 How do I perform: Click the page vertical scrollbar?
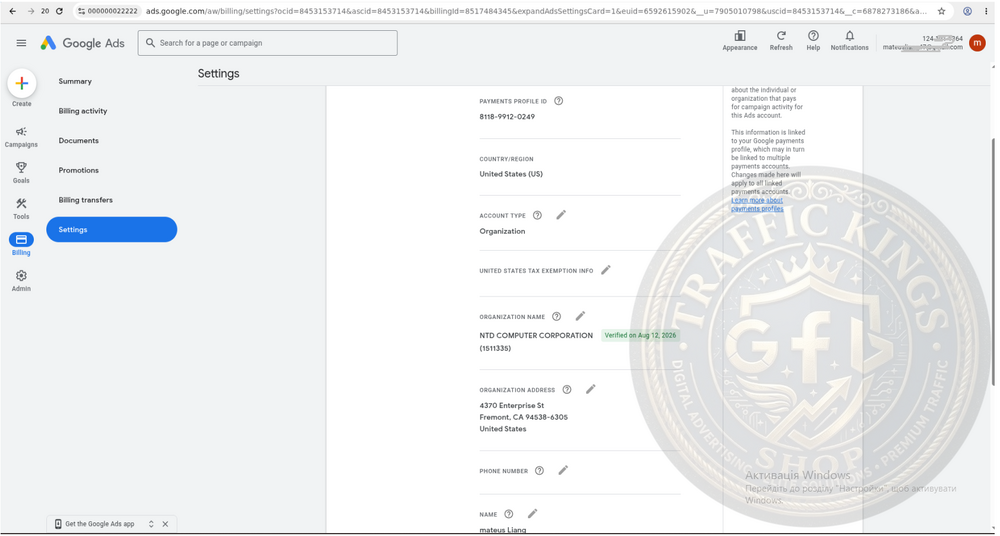[x=992, y=262]
